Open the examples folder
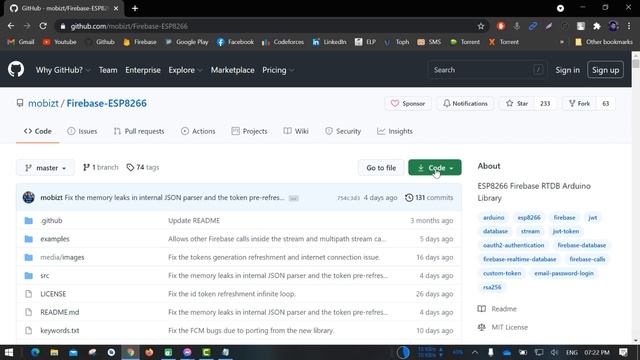 (x=55, y=239)
